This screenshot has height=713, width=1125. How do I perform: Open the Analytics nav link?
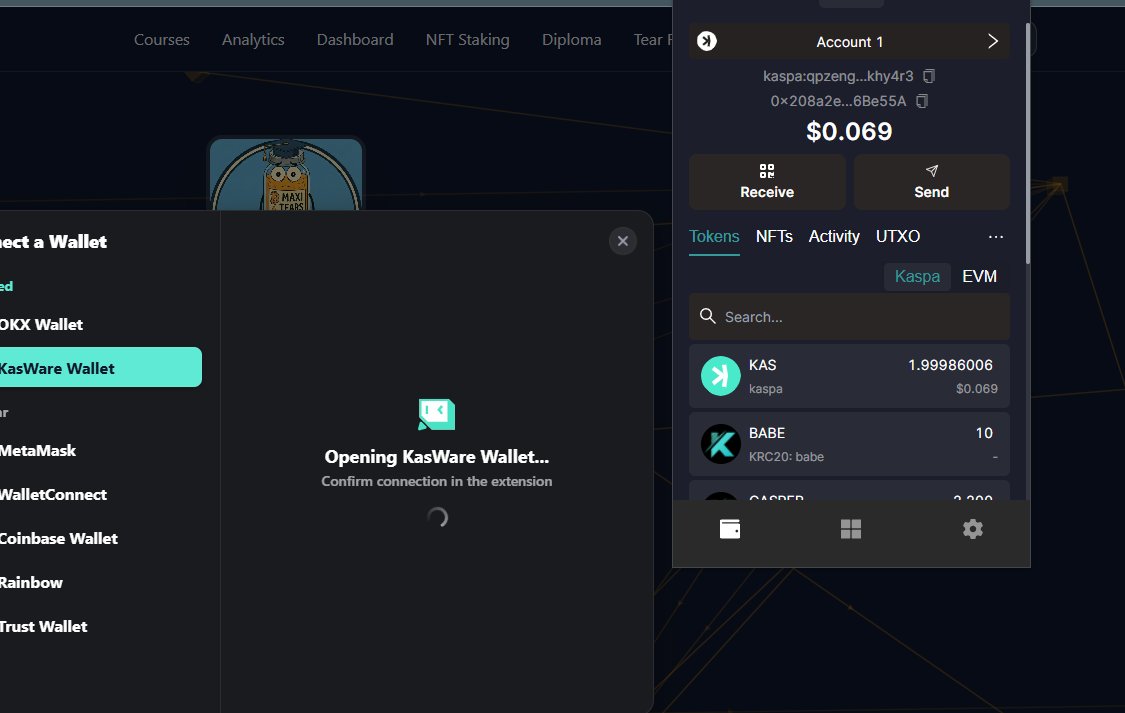click(253, 39)
